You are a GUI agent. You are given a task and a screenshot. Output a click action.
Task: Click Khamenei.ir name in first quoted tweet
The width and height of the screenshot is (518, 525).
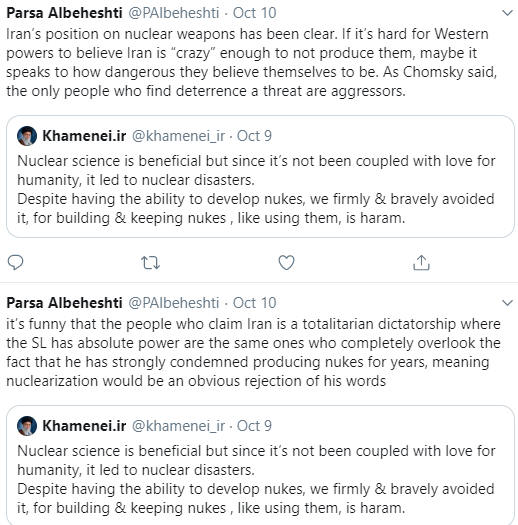click(x=84, y=136)
